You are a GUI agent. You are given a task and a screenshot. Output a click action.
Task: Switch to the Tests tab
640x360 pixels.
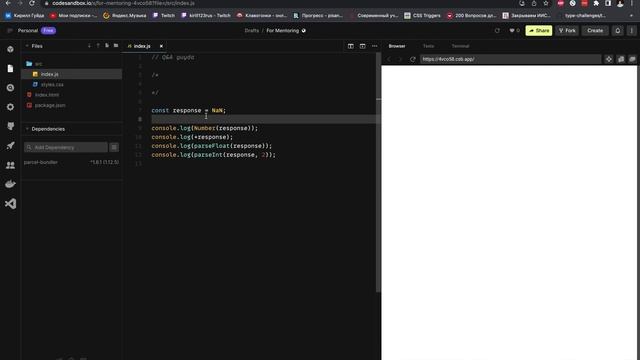coord(428,46)
